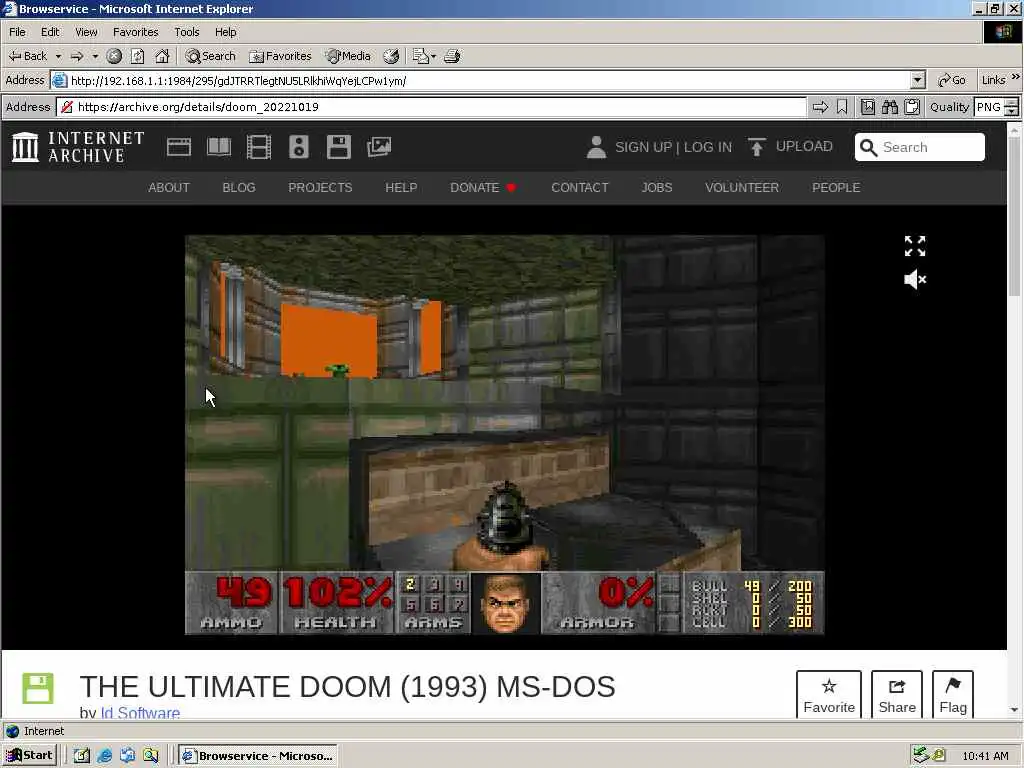Screen dimensions: 1024x768
Task: Open the View menu
Action: click(86, 32)
